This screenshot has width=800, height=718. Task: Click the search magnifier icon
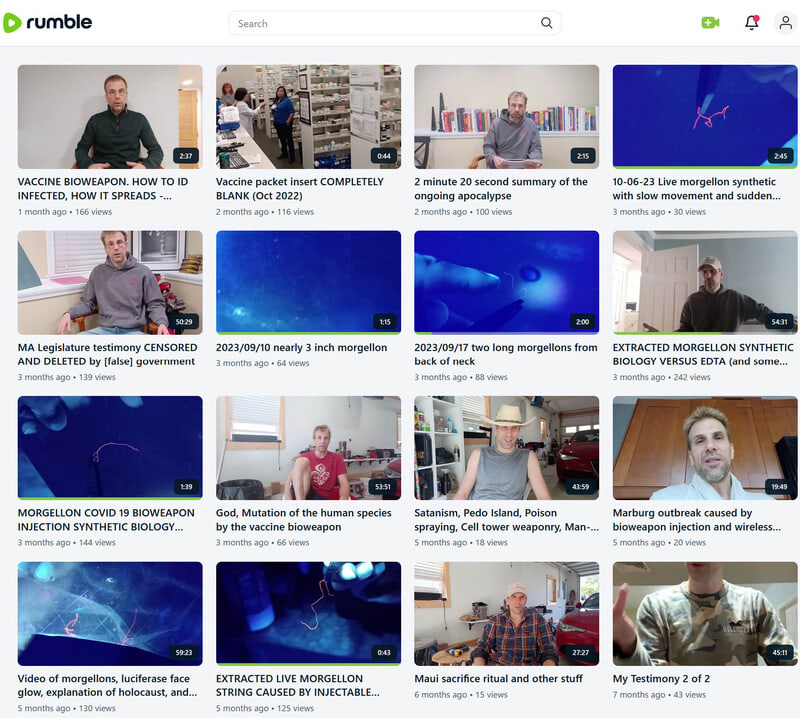546,23
